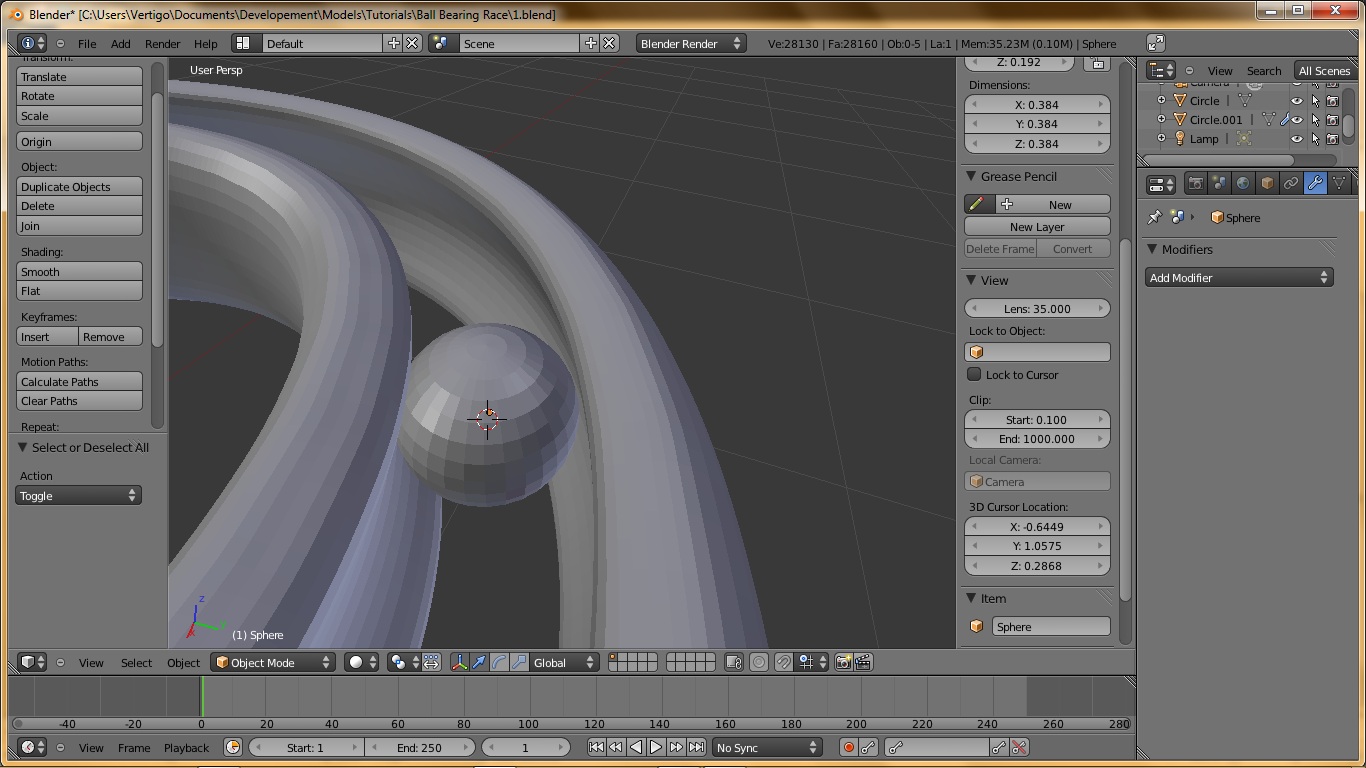
Task: Open the File menu
Action: 87,44
